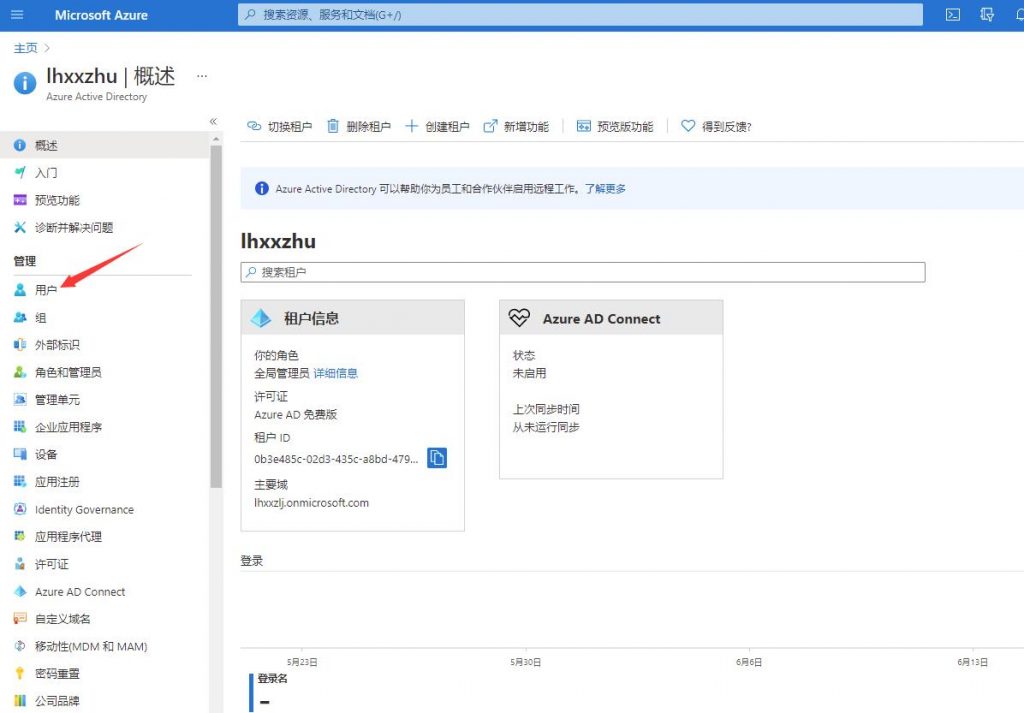Image resolution: width=1024 pixels, height=713 pixels.
Task: Click the 5月23日 chart date label
Action: [302, 662]
